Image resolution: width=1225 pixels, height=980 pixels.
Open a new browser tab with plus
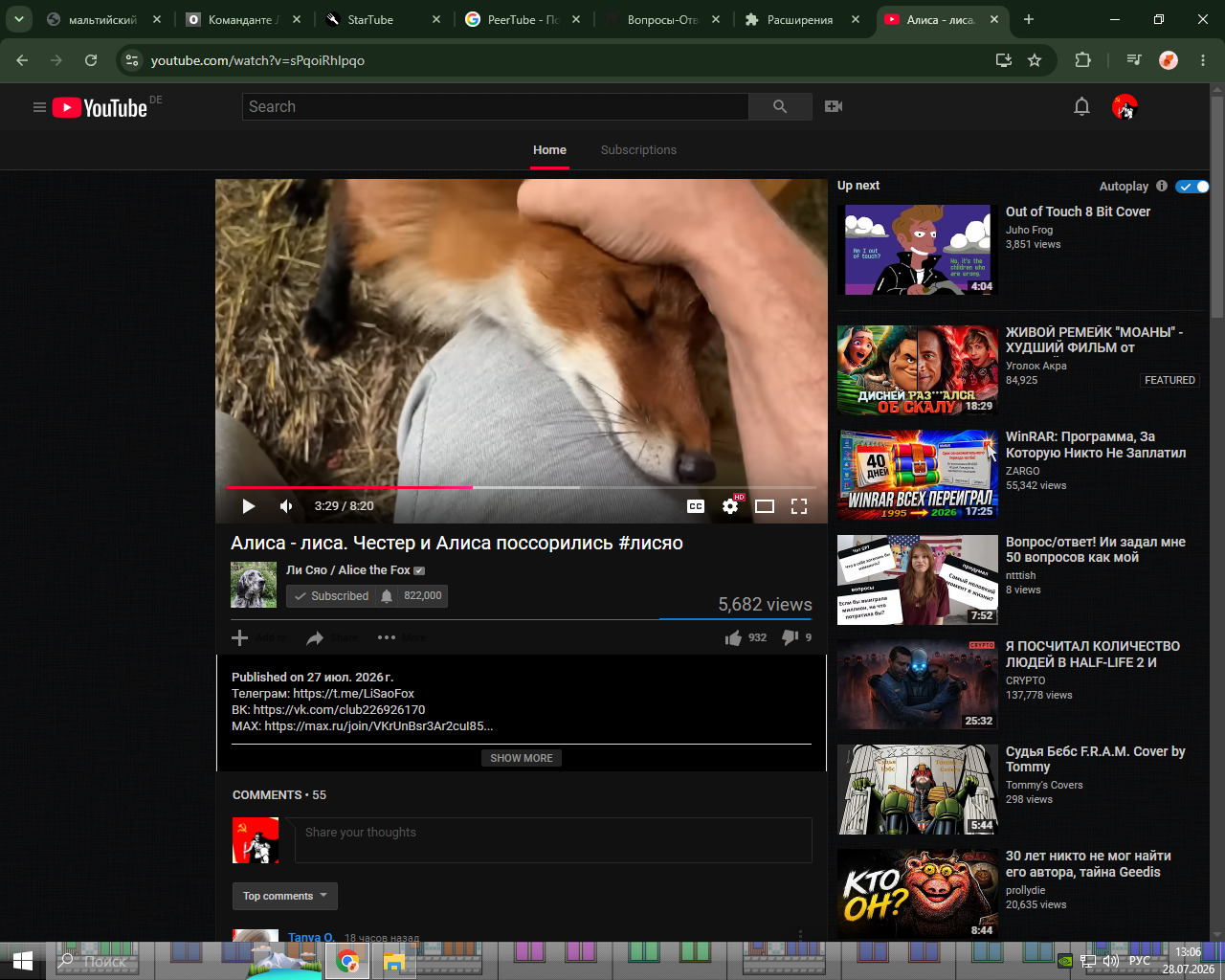pyautogui.click(x=1029, y=19)
